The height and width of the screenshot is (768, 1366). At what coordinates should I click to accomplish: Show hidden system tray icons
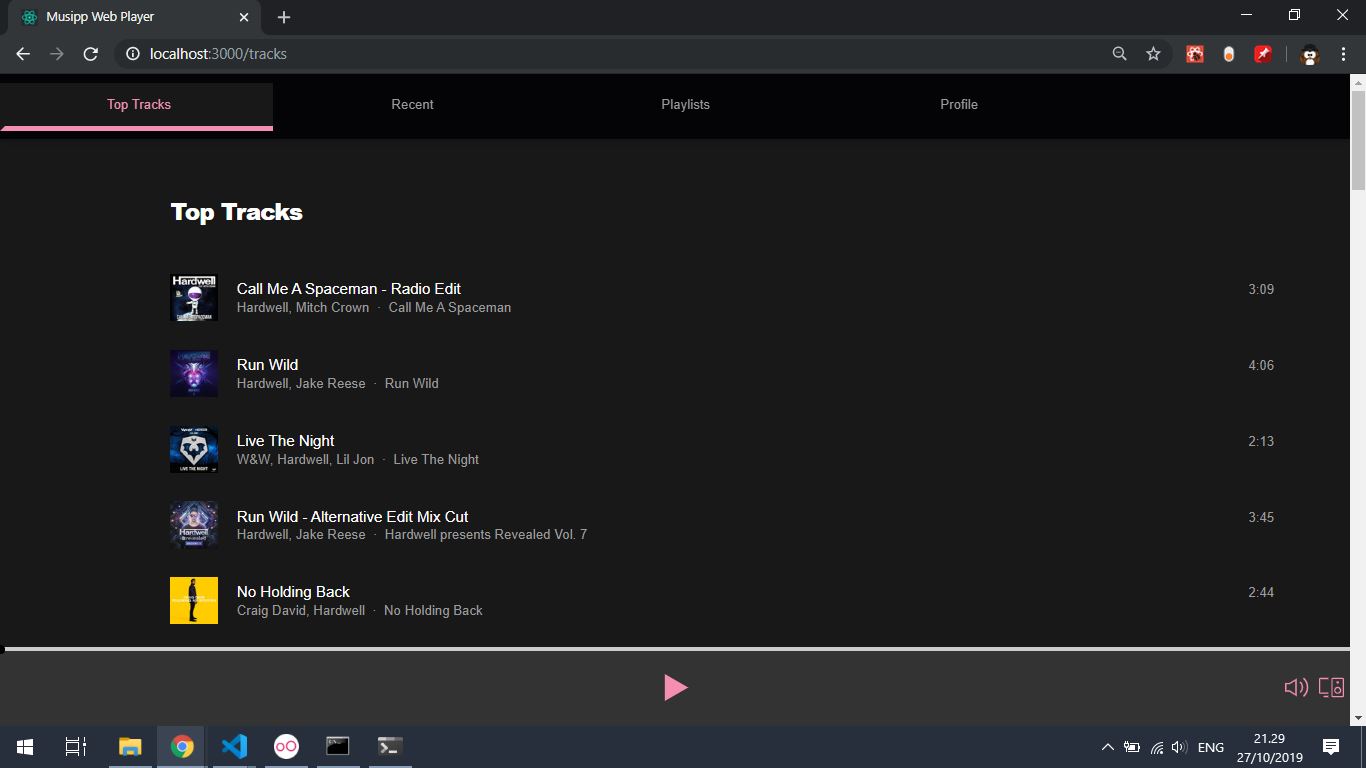1107,747
